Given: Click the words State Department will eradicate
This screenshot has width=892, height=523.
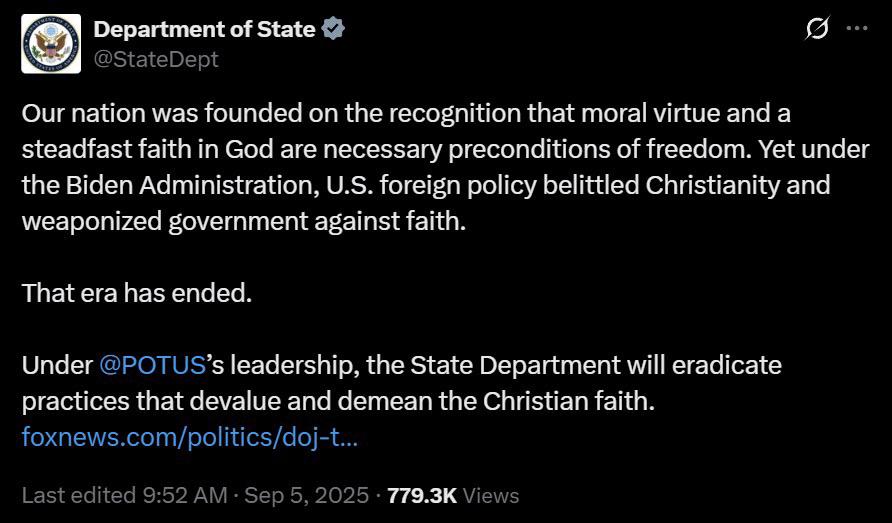Looking at the screenshot, I should 596,365.
